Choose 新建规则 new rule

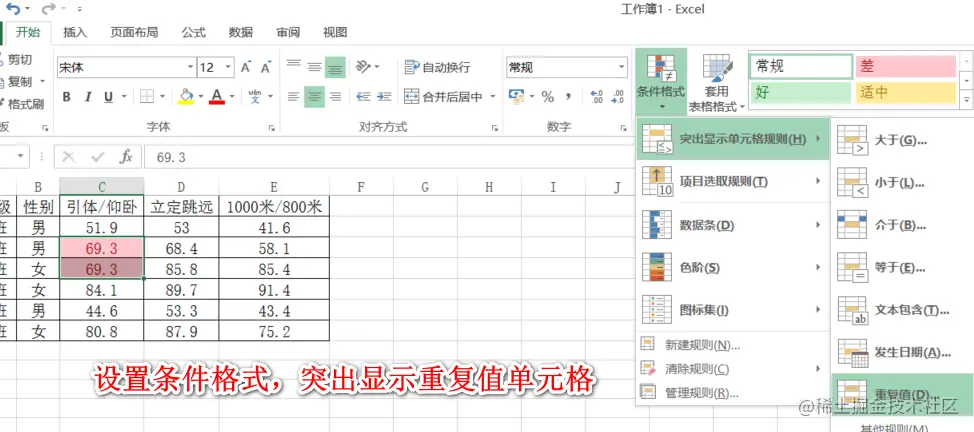coord(733,345)
